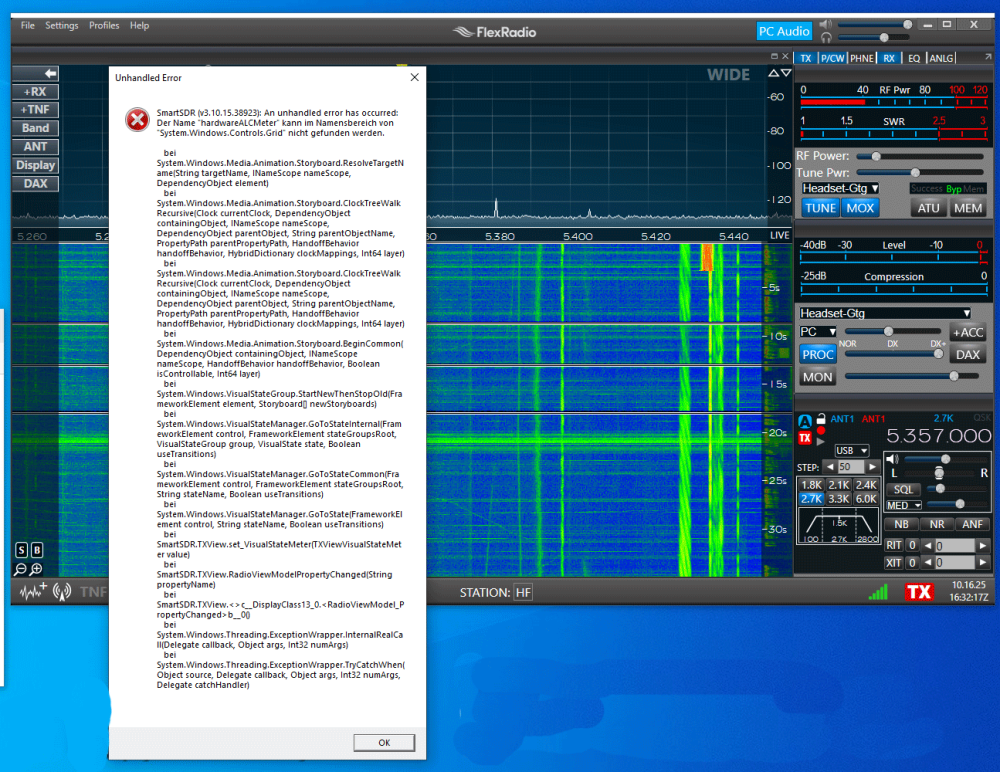
Task: Click the green signal strength bars icon
Action: click(x=878, y=592)
